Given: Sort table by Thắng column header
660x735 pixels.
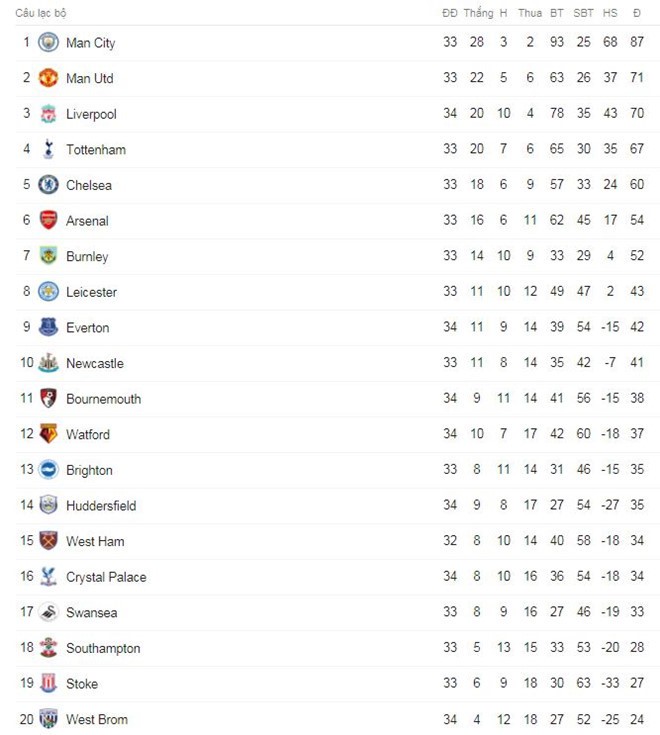Looking at the screenshot, I should pyautogui.click(x=478, y=13).
